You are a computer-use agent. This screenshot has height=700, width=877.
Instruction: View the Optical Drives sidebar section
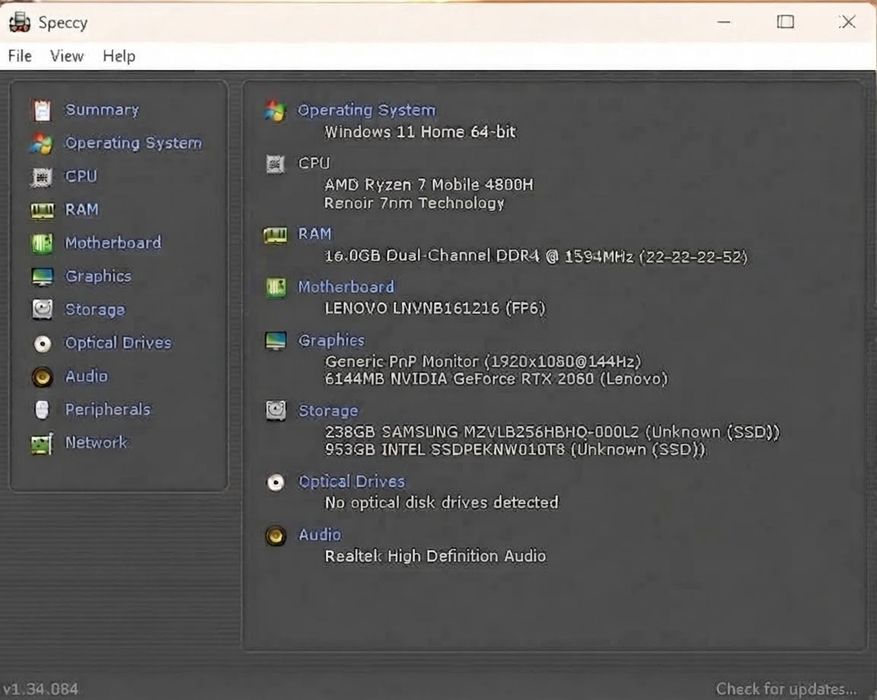tap(118, 343)
